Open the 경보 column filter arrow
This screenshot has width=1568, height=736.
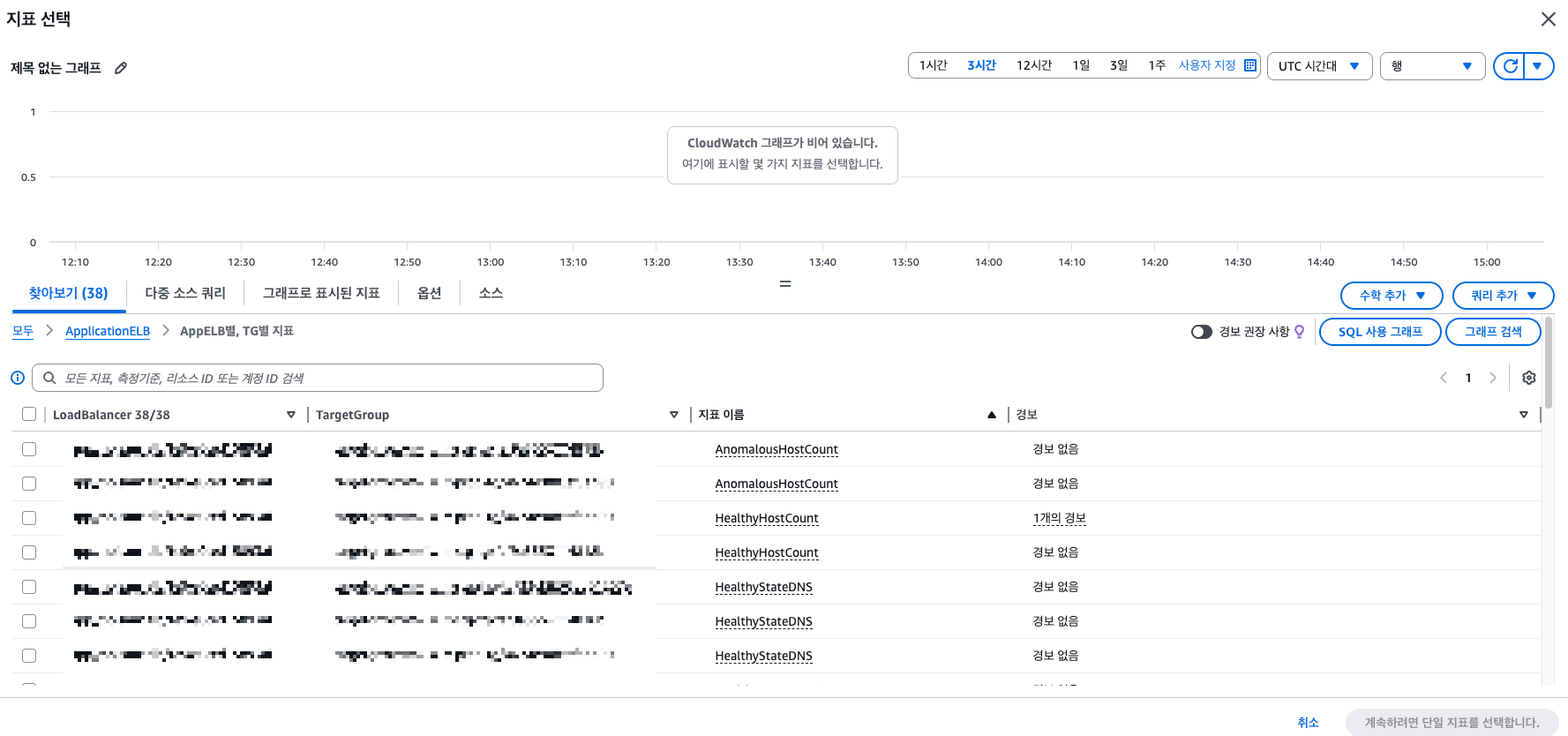click(1524, 415)
